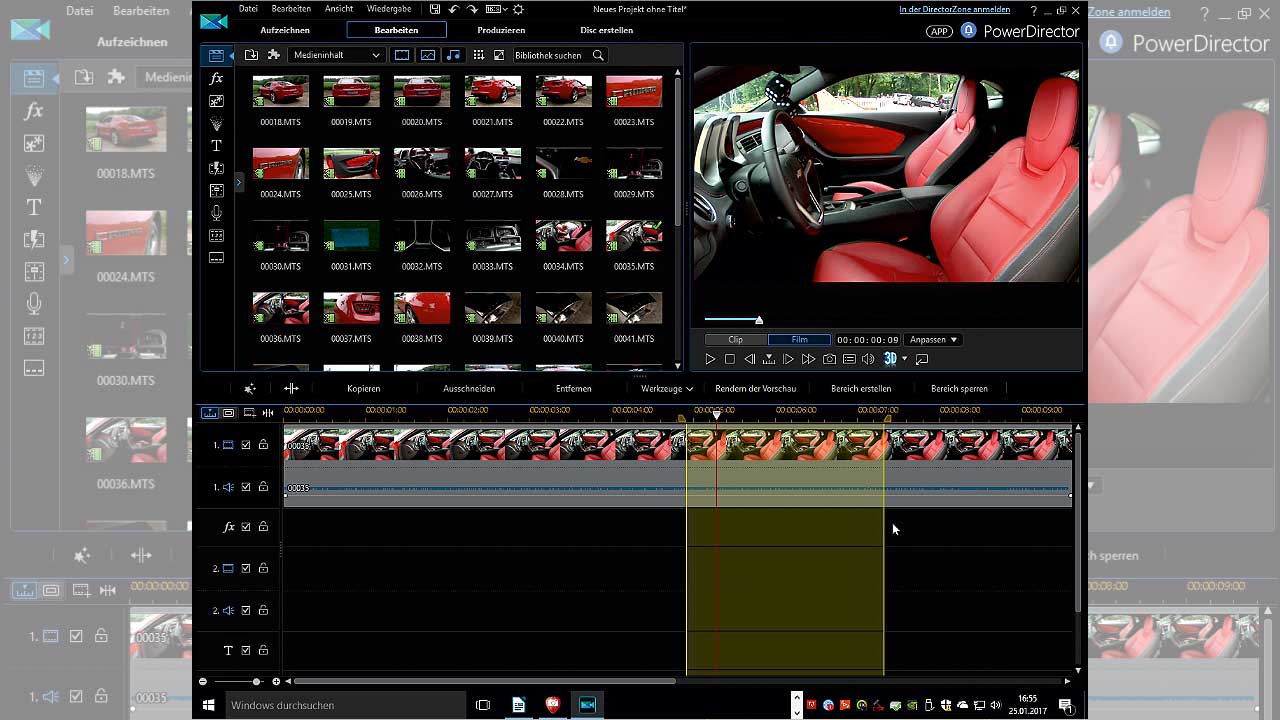The image size is (1280, 720).
Task: Click the preview volume speaker icon
Action: 868,359
